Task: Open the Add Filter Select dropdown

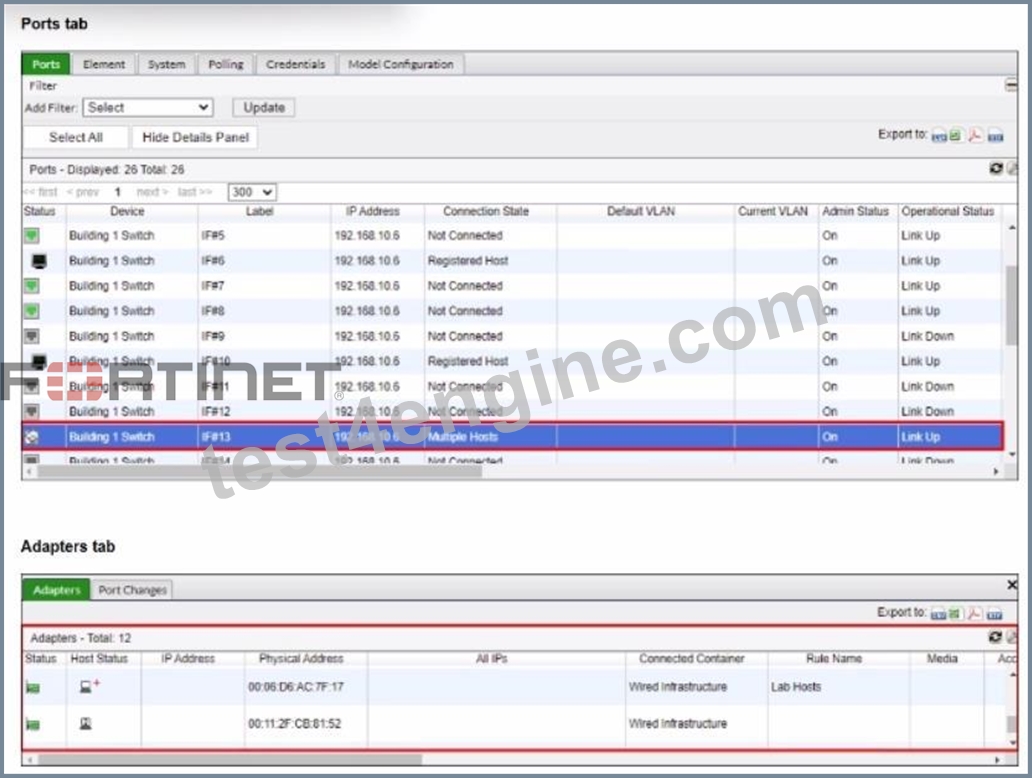Action: [x=148, y=107]
